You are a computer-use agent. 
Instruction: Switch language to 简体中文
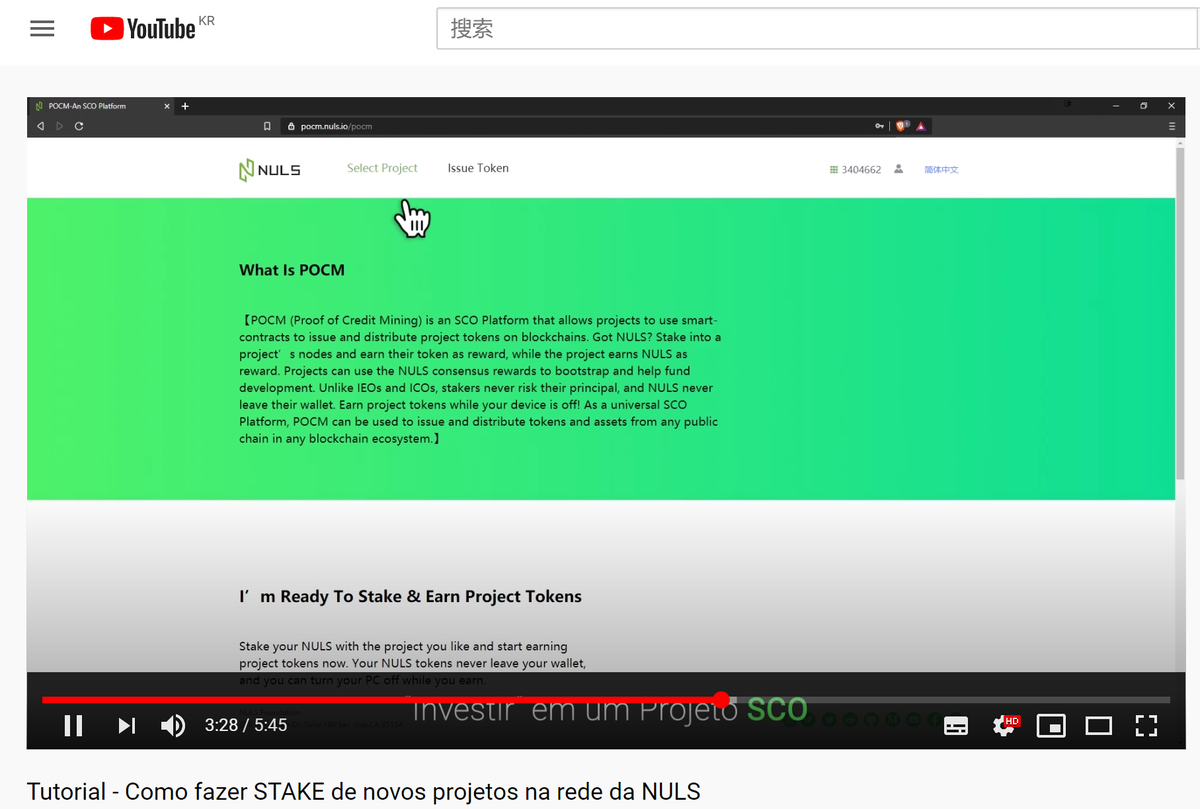click(x=942, y=170)
